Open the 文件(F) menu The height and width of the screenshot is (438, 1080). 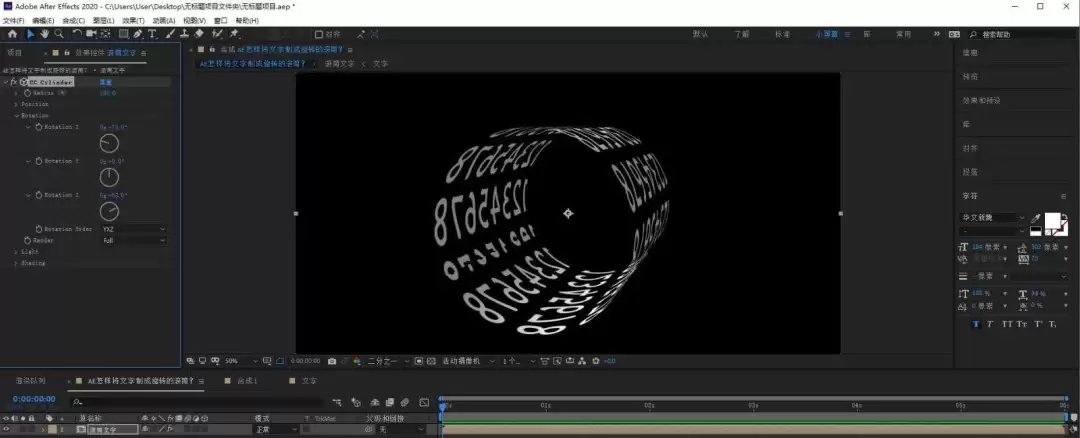pyautogui.click(x=13, y=21)
